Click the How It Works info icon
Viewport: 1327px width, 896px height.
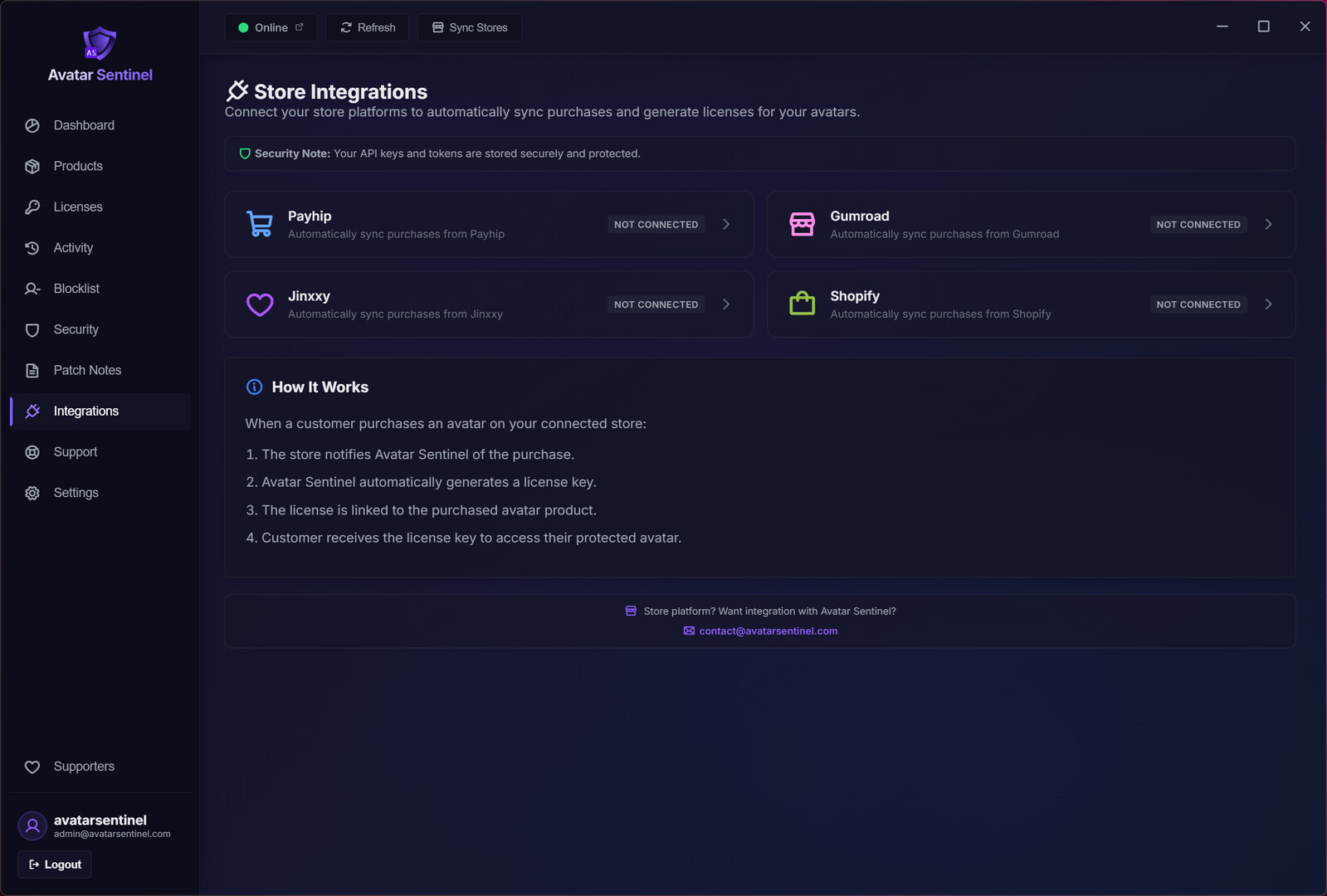(x=255, y=387)
